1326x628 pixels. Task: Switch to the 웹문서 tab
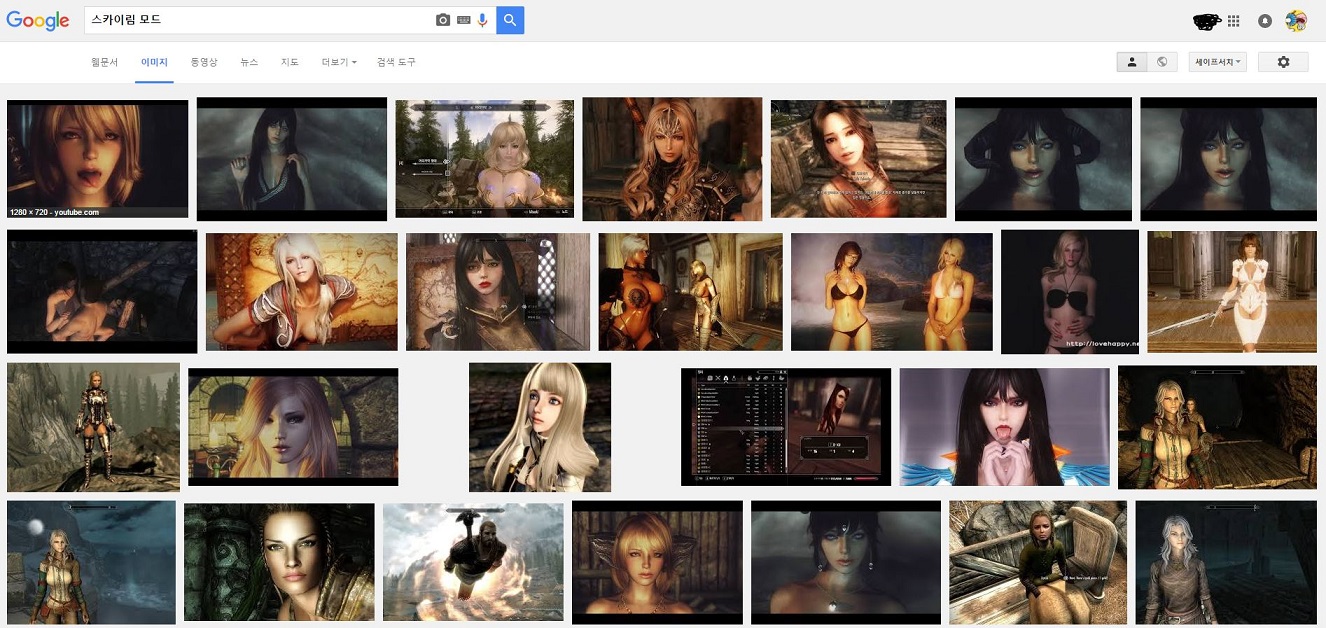[x=104, y=62]
